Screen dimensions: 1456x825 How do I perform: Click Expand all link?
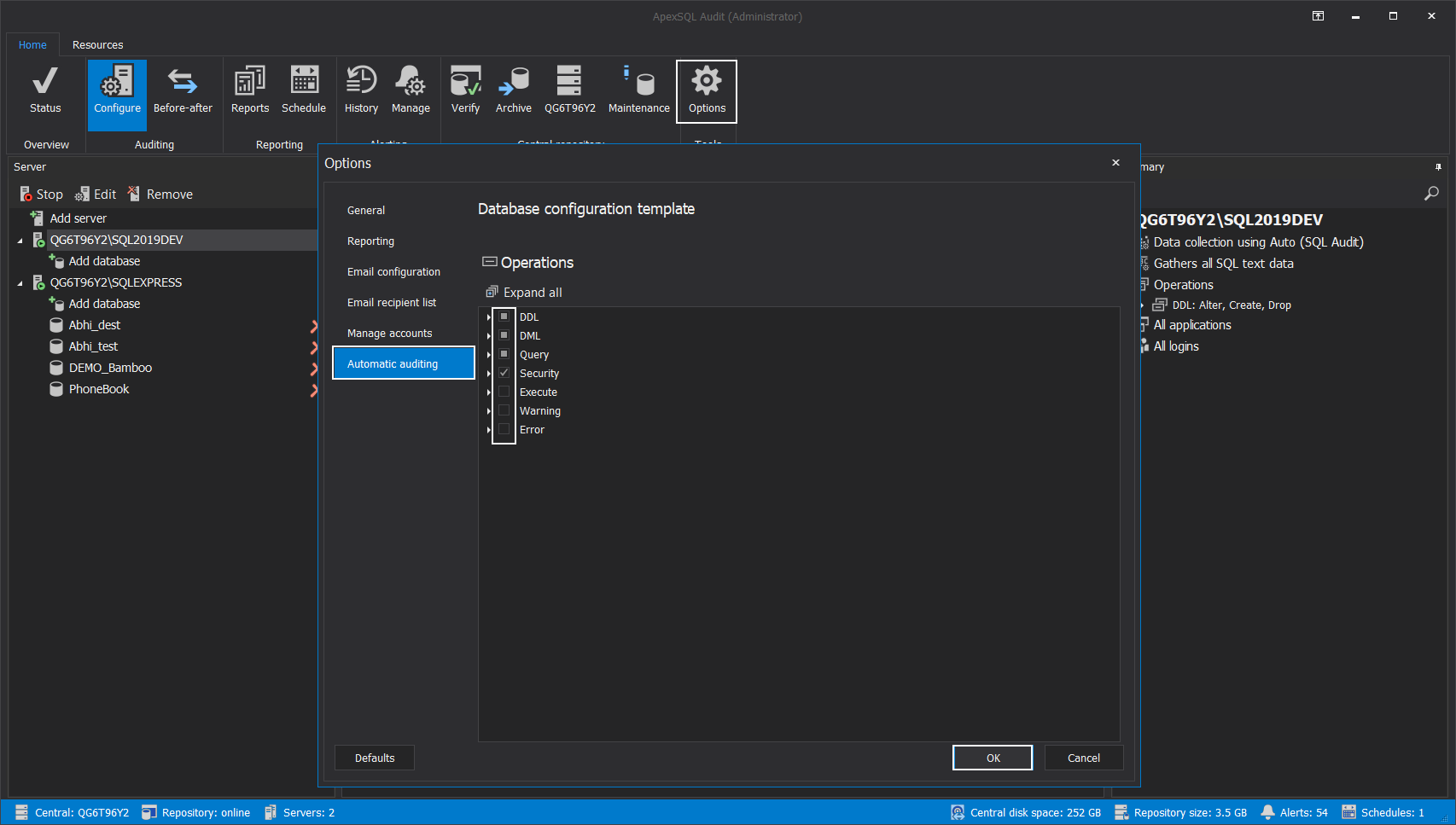(x=524, y=292)
